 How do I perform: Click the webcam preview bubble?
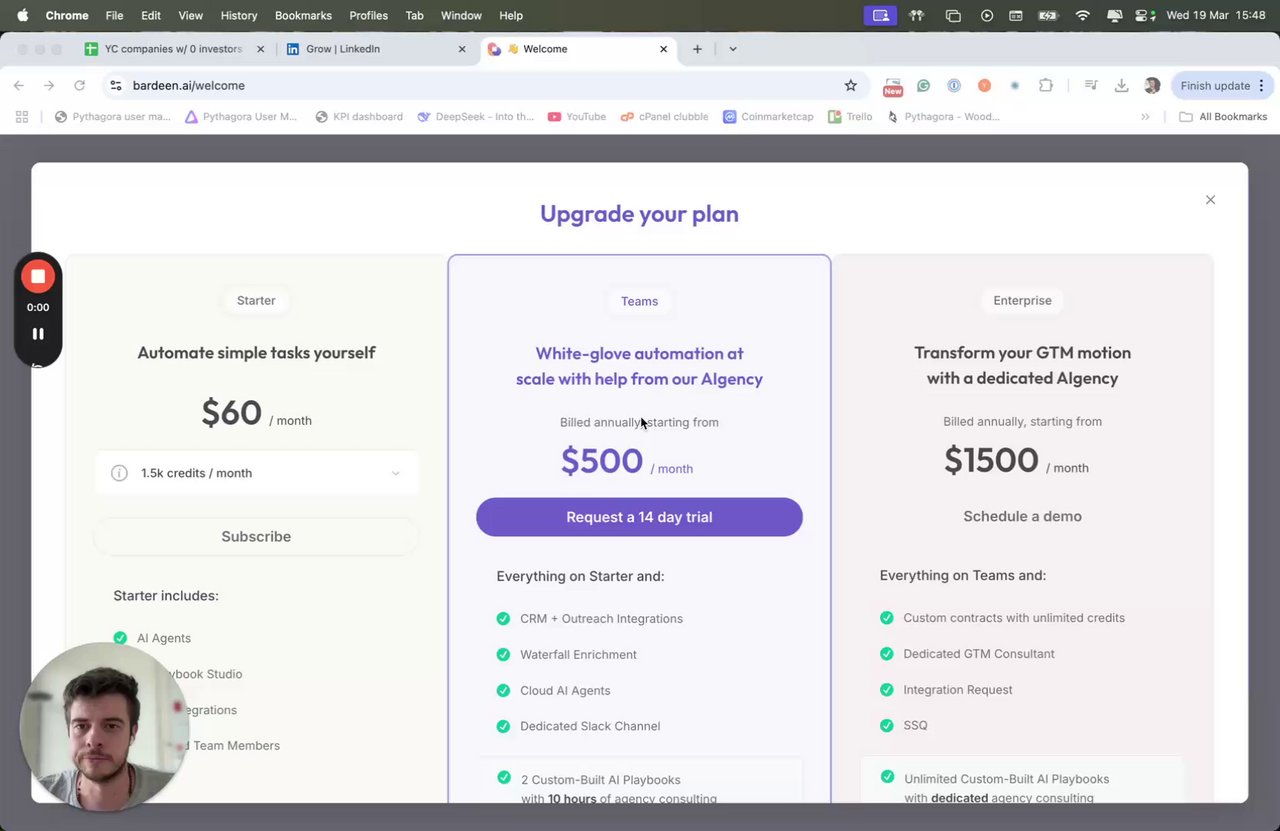[103, 727]
